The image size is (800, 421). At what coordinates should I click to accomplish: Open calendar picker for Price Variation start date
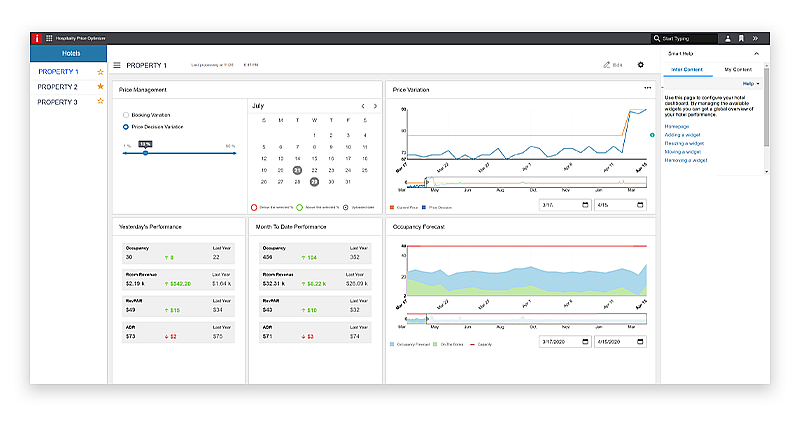[x=585, y=205]
